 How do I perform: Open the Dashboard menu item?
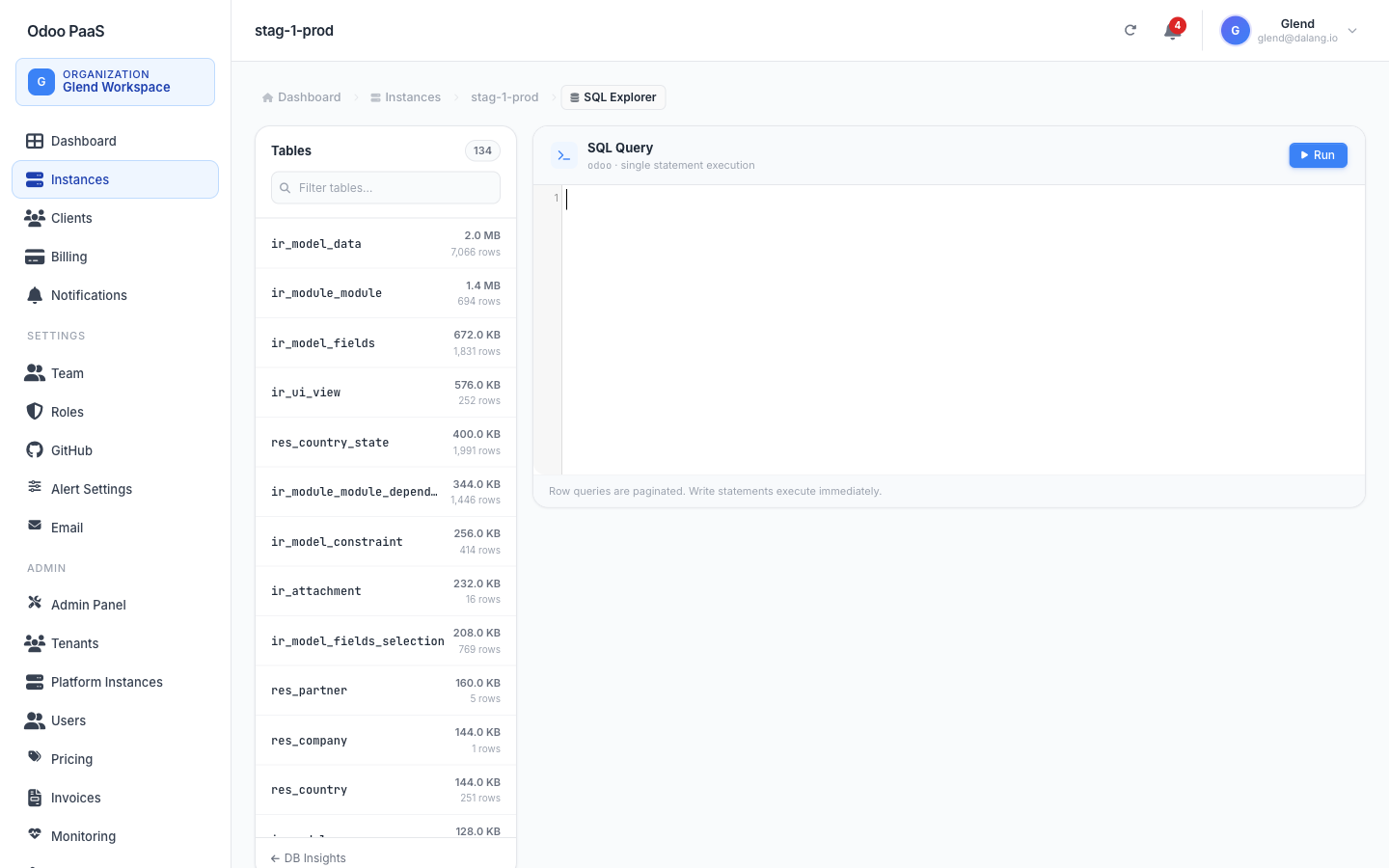115,141
